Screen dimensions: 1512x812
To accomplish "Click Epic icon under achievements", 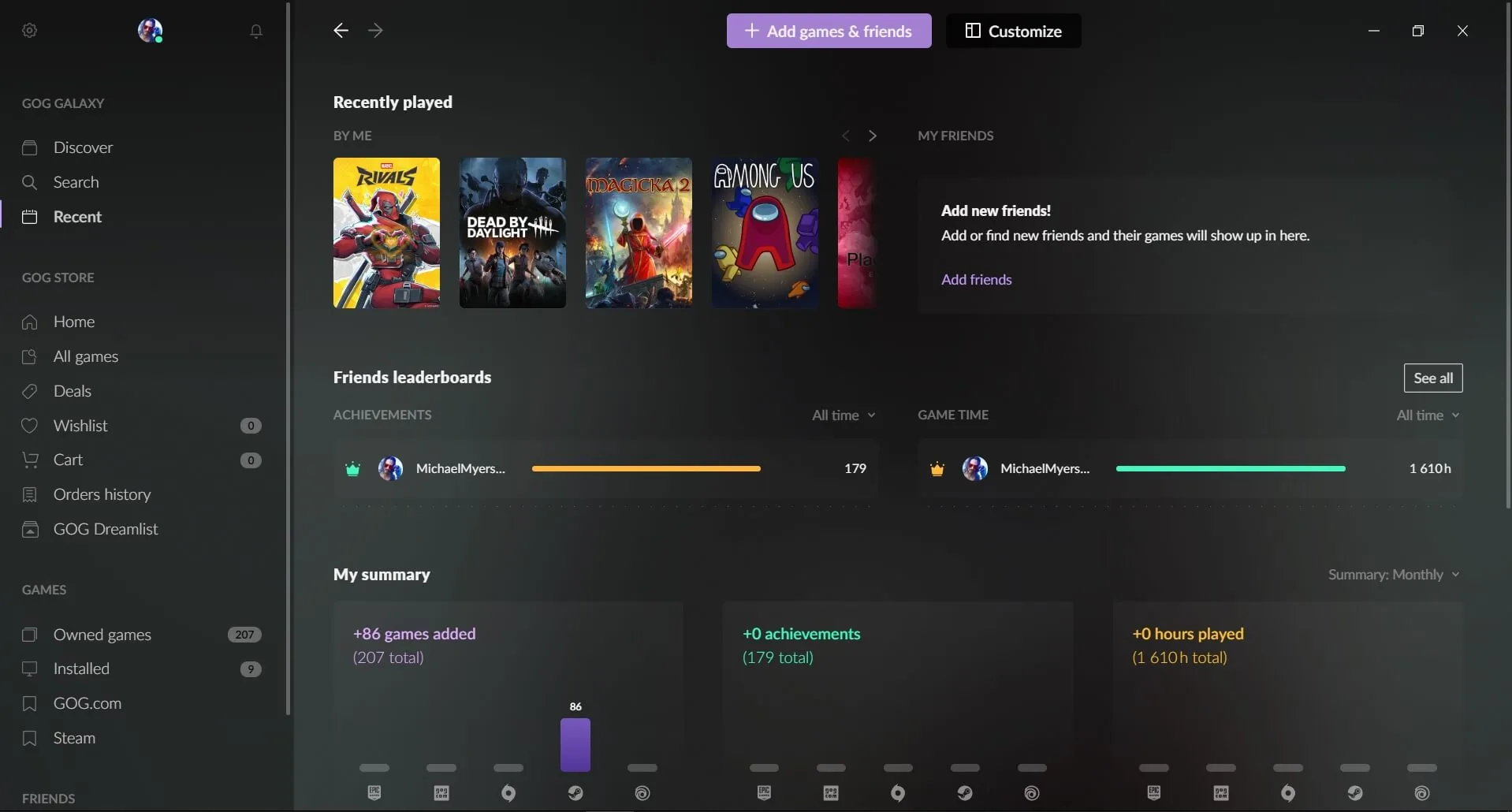I will coord(764,793).
